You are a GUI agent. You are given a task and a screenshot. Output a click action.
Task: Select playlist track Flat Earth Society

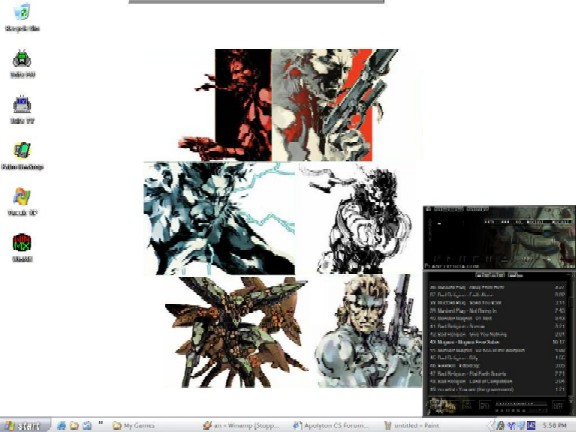497,374
